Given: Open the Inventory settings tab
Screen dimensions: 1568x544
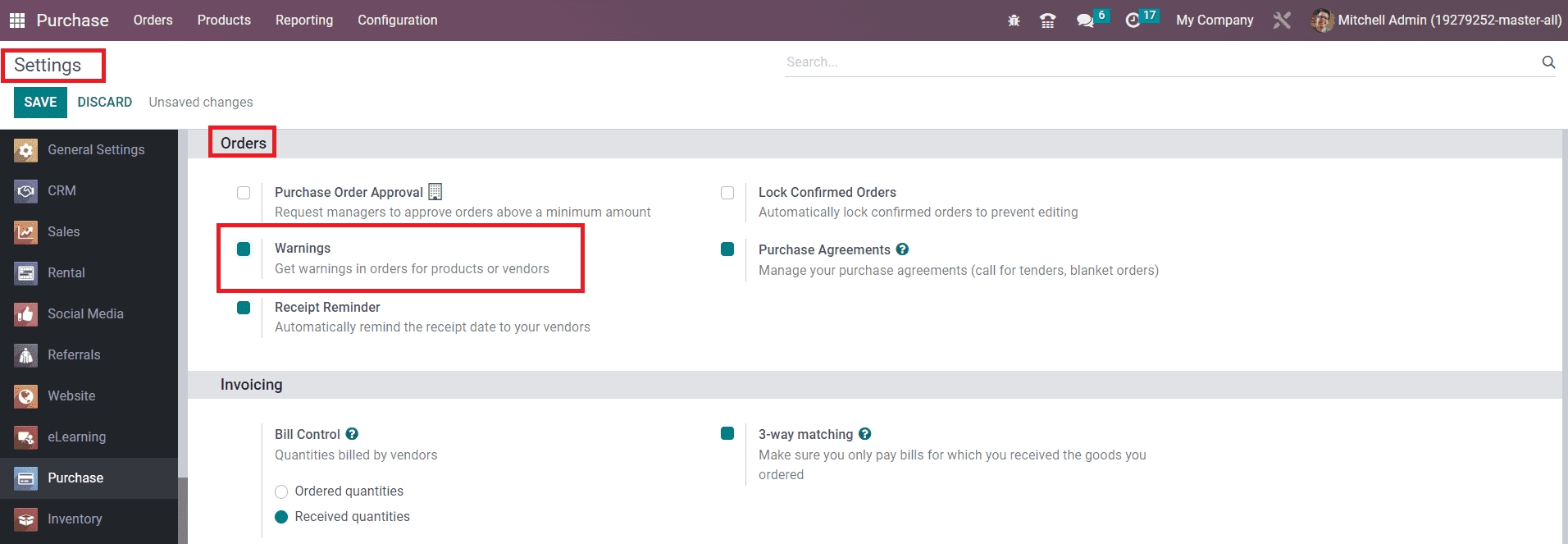Looking at the screenshot, I should 75,519.
